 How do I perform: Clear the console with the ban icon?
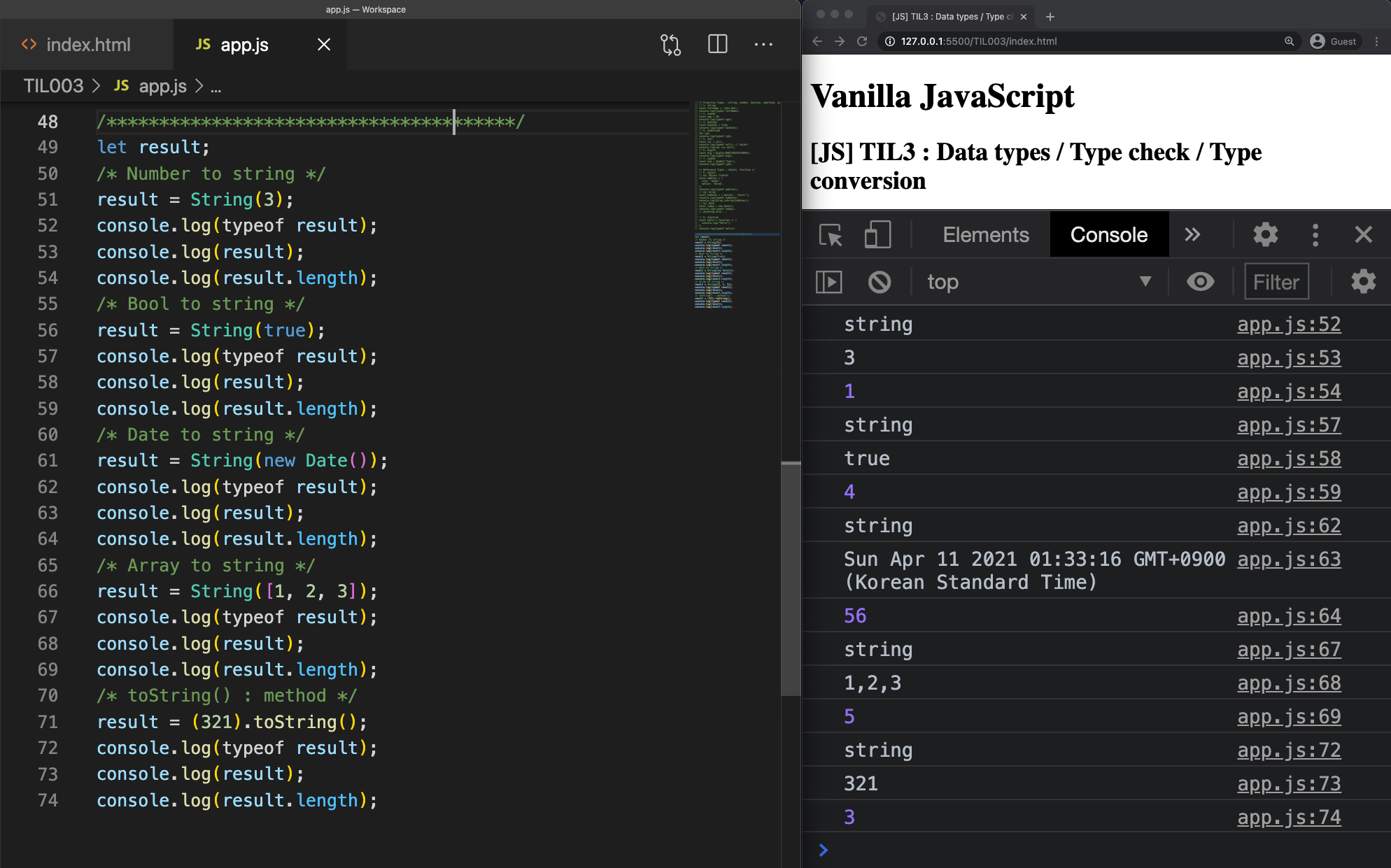coord(880,282)
